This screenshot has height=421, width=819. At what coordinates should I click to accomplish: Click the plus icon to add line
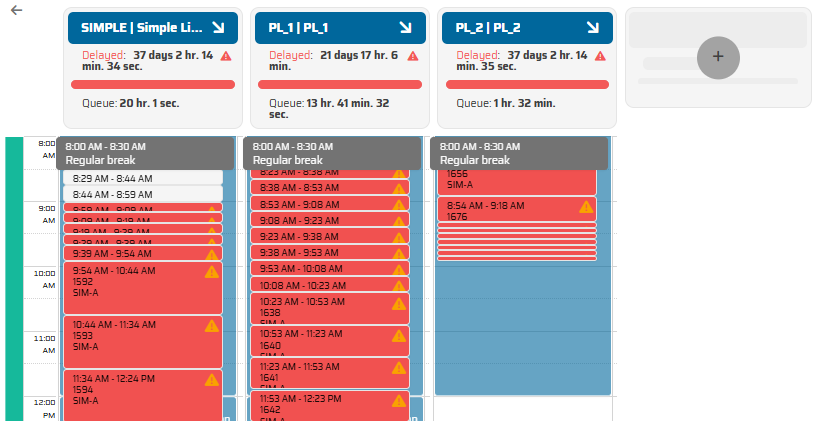point(717,57)
